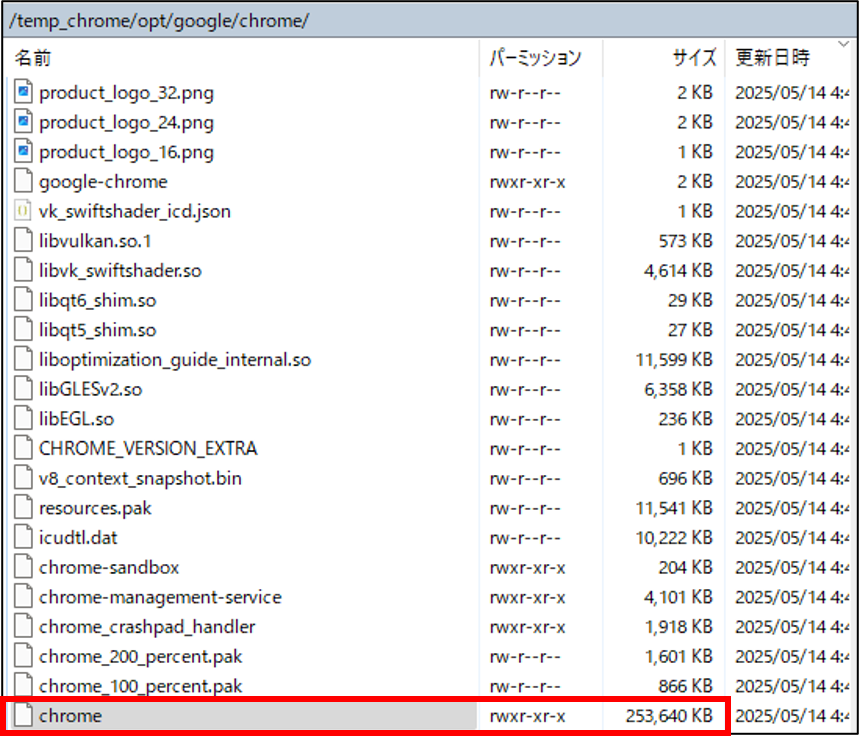
Task: Click the file icon next to resources.pak
Action: click(23, 508)
